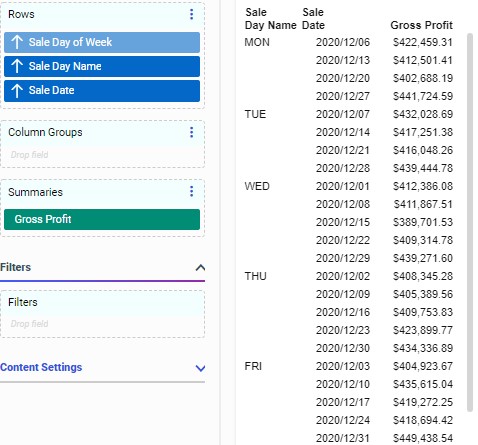The image size is (478, 445).
Task: Toggle sort arrow on Sale Day Name
Action: [x=17, y=66]
